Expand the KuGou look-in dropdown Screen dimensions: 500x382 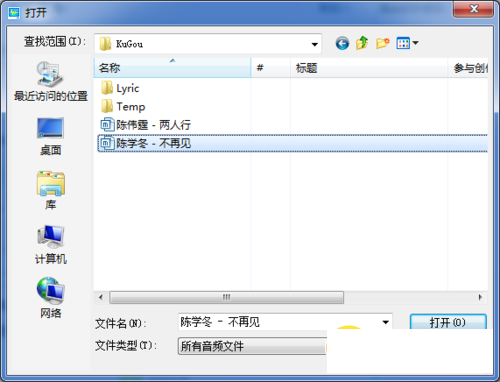(314, 44)
